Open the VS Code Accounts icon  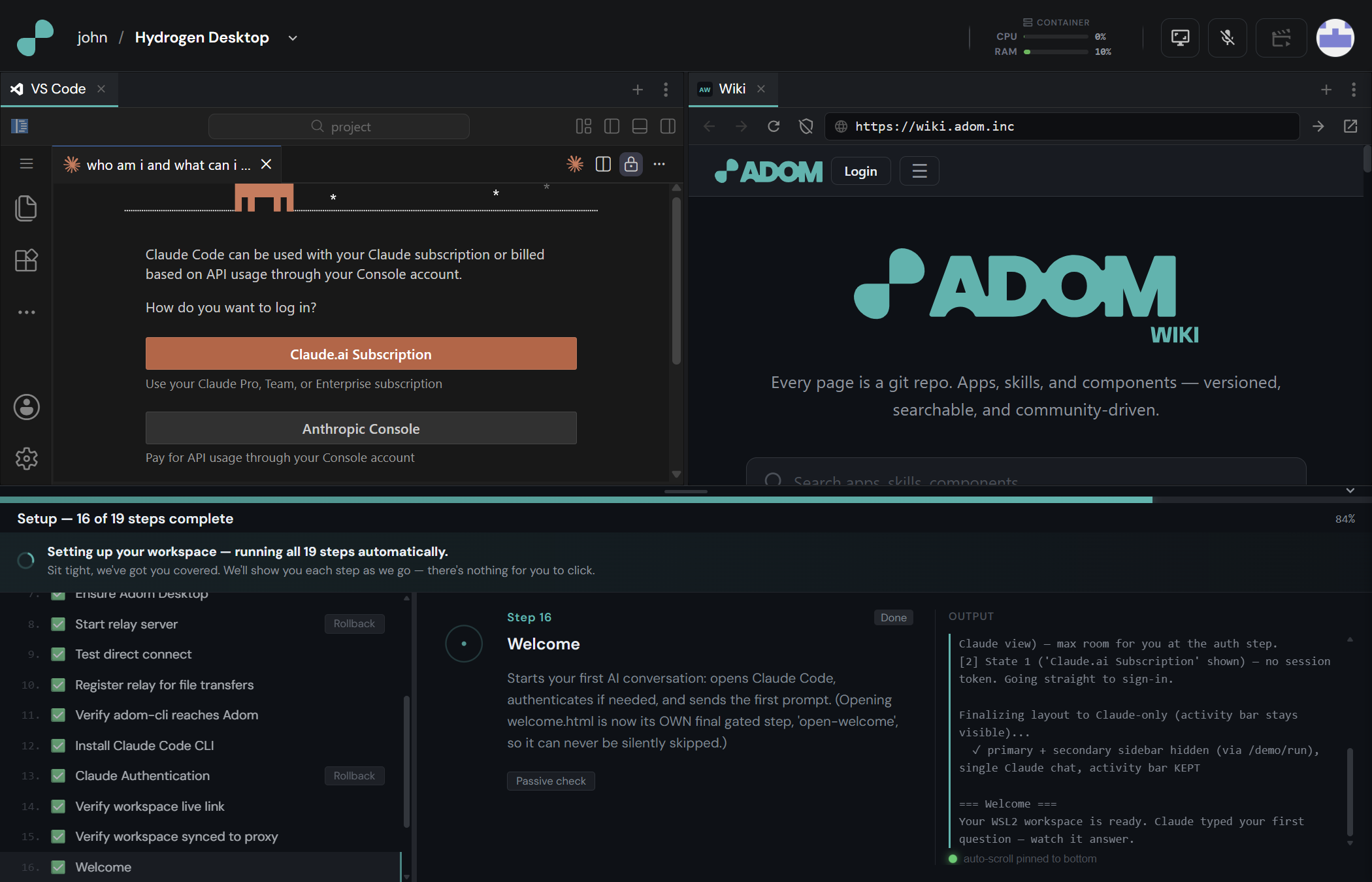point(26,407)
